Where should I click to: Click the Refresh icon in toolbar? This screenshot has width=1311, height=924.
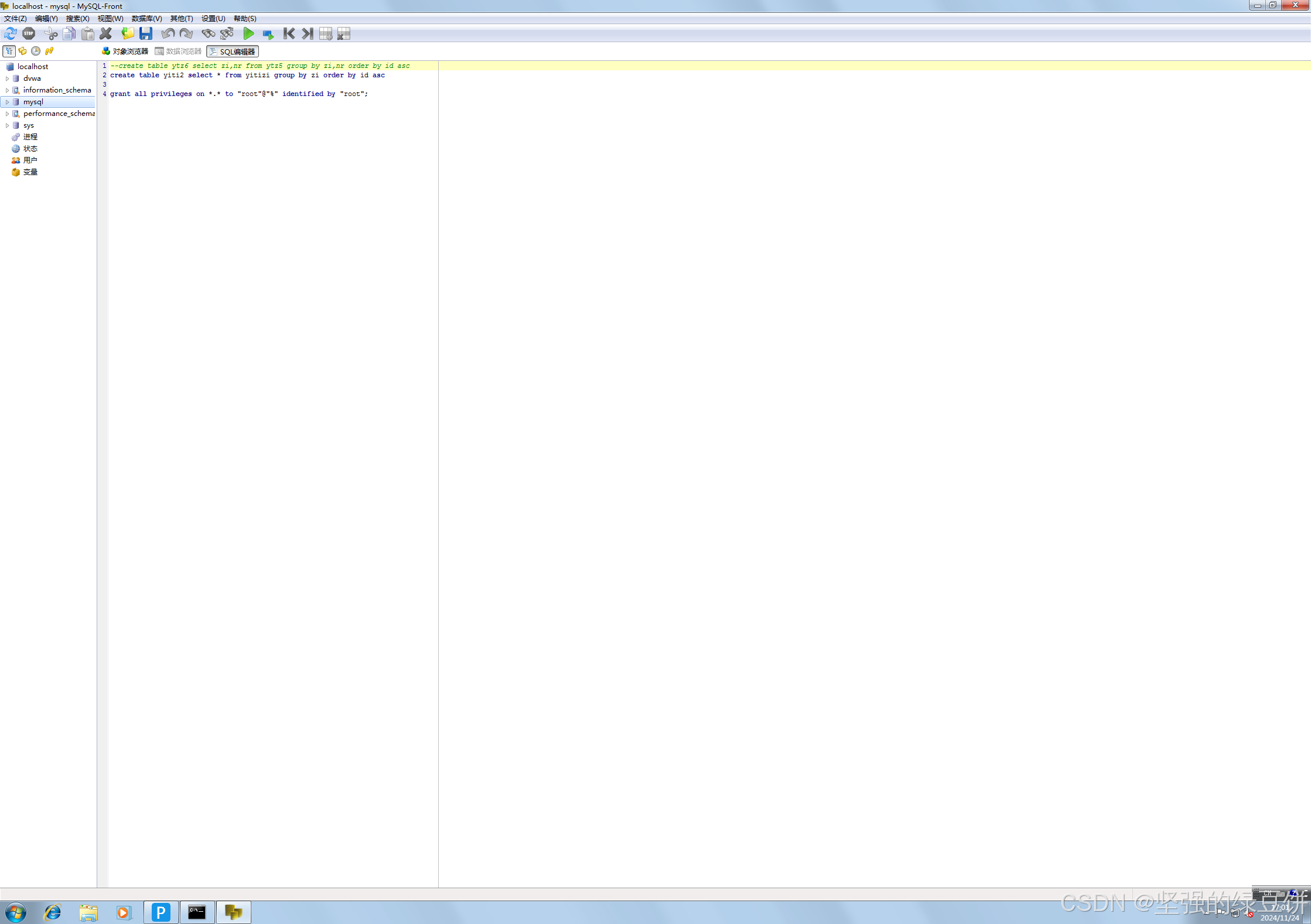pyautogui.click(x=11, y=34)
